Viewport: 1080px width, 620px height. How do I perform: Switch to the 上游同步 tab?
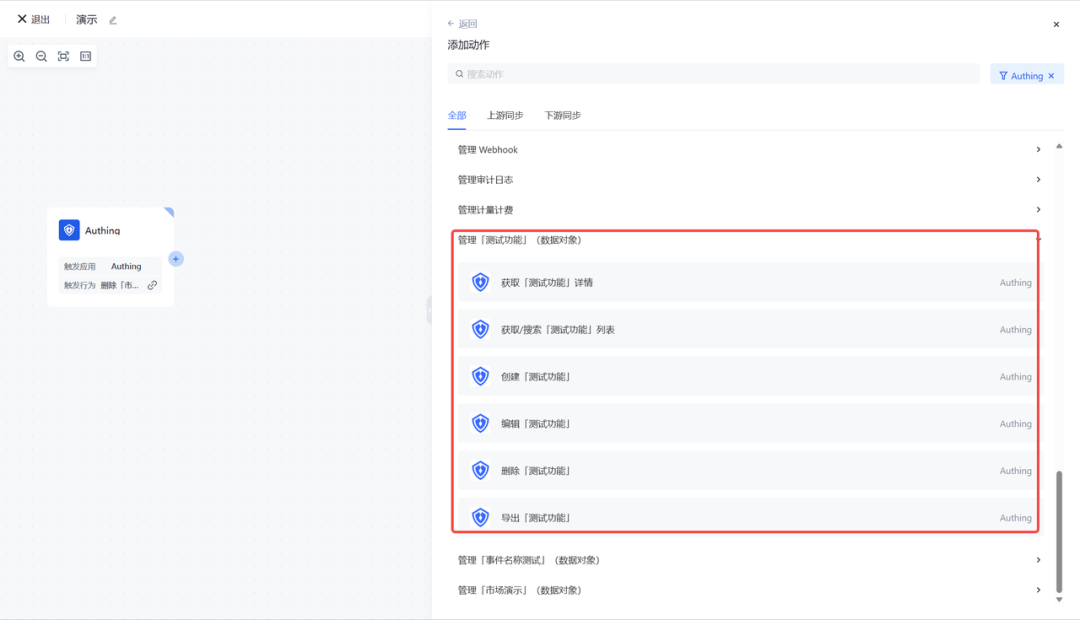pos(505,115)
